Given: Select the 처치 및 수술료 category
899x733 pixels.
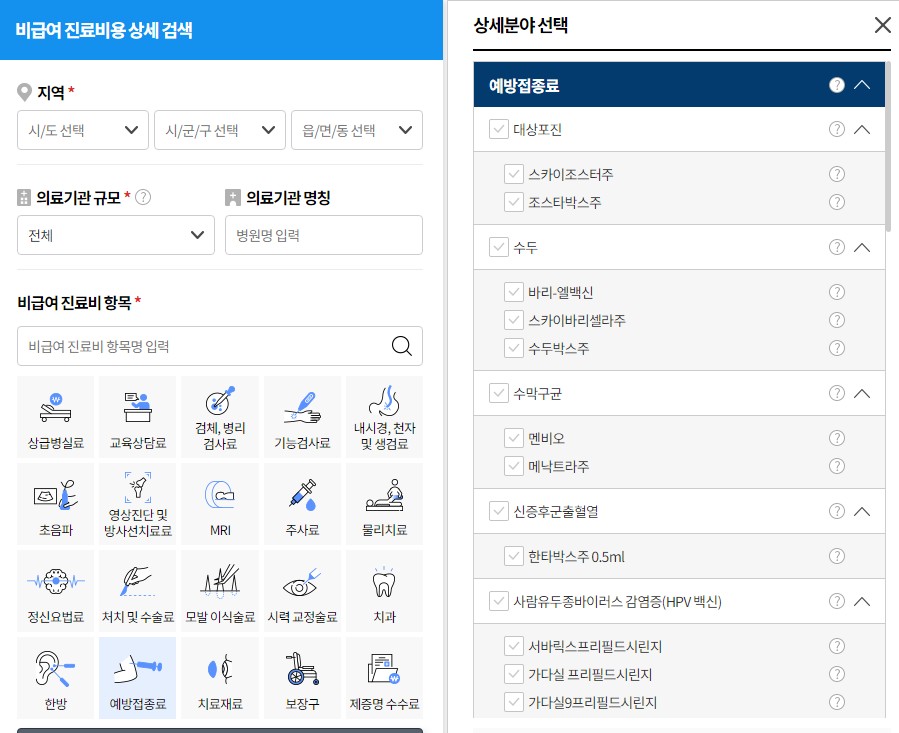Looking at the screenshot, I should 138,591.
